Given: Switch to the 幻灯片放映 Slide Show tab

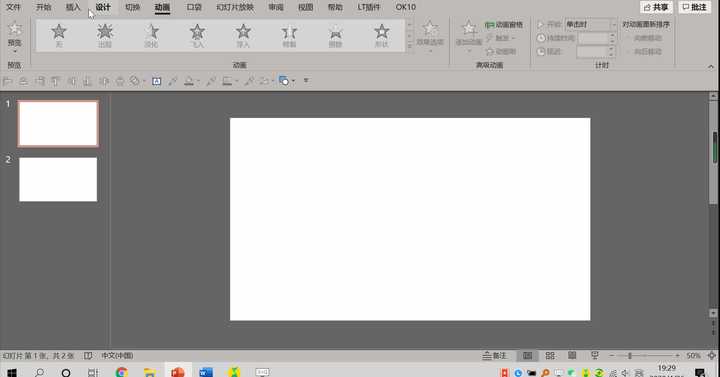Looking at the screenshot, I should click(235, 7).
